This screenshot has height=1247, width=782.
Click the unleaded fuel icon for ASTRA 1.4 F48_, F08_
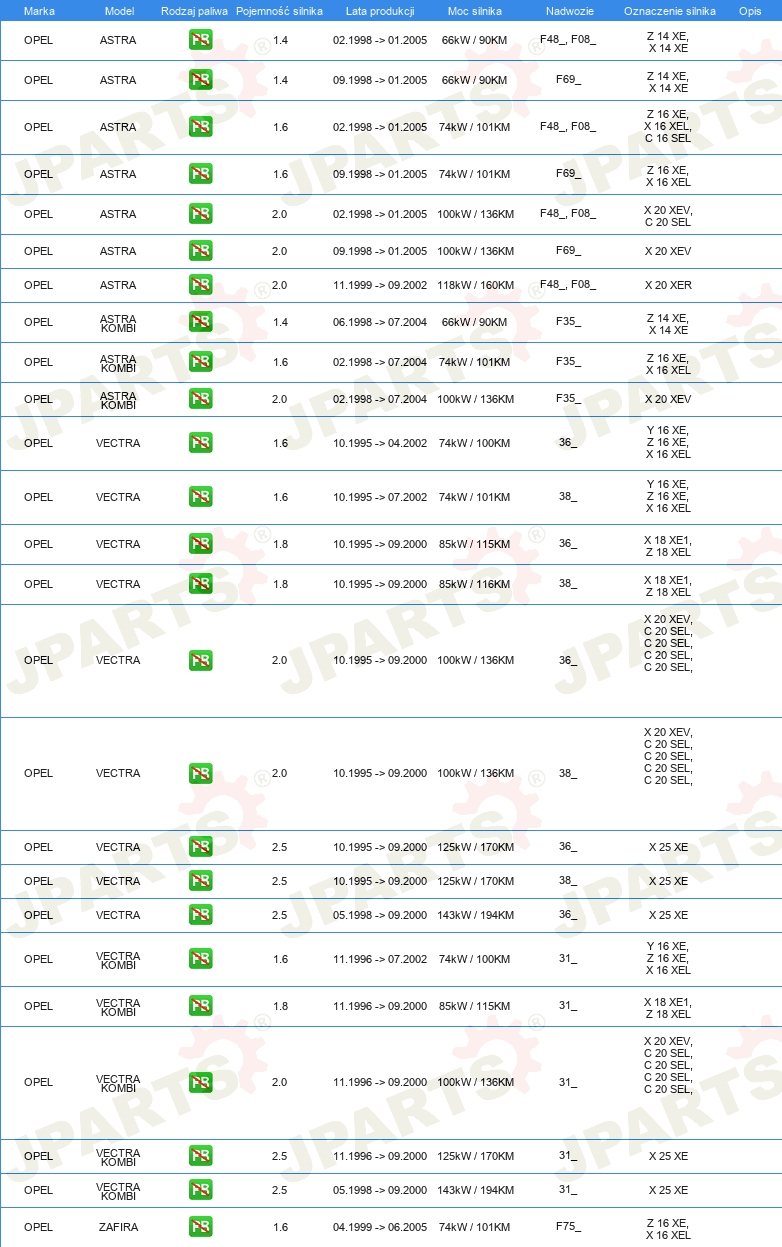200,40
